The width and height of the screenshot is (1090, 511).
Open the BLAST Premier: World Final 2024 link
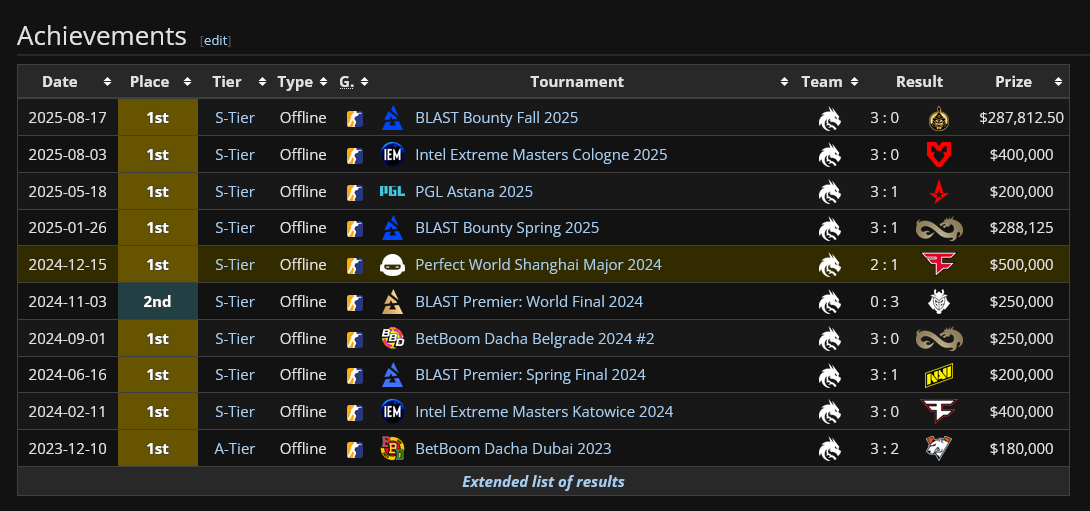(529, 302)
